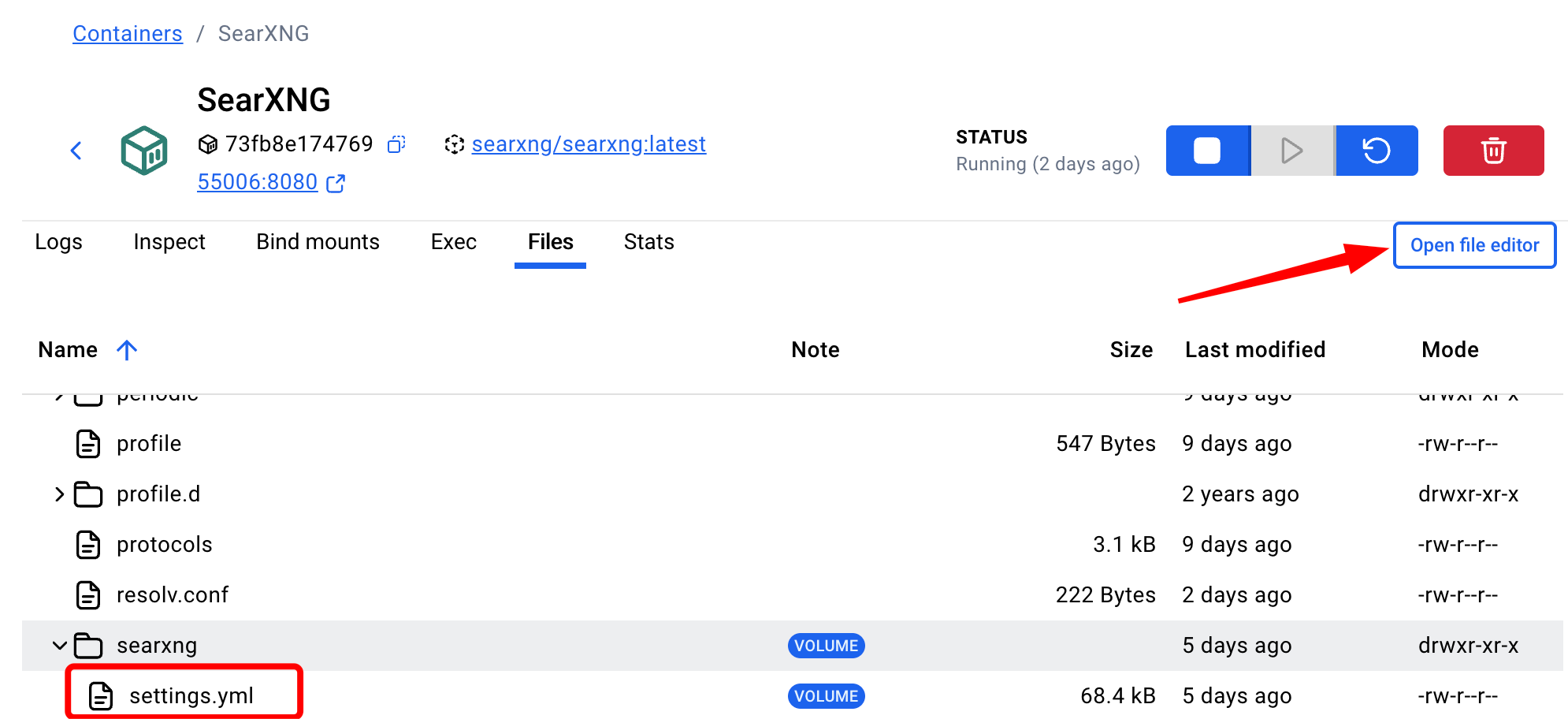Switch to the Logs tab
Image resolution: width=1568 pixels, height=719 pixels.
pyautogui.click(x=58, y=242)
